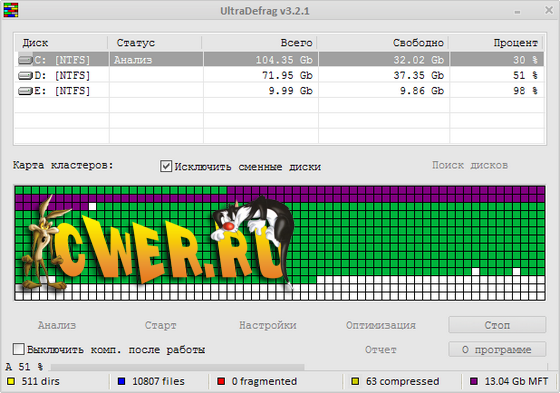Image resolution: width=560 pixels, height=393 pixels.
Task: Click the UltraDefrag app icon in title bar
Action: 11,10
